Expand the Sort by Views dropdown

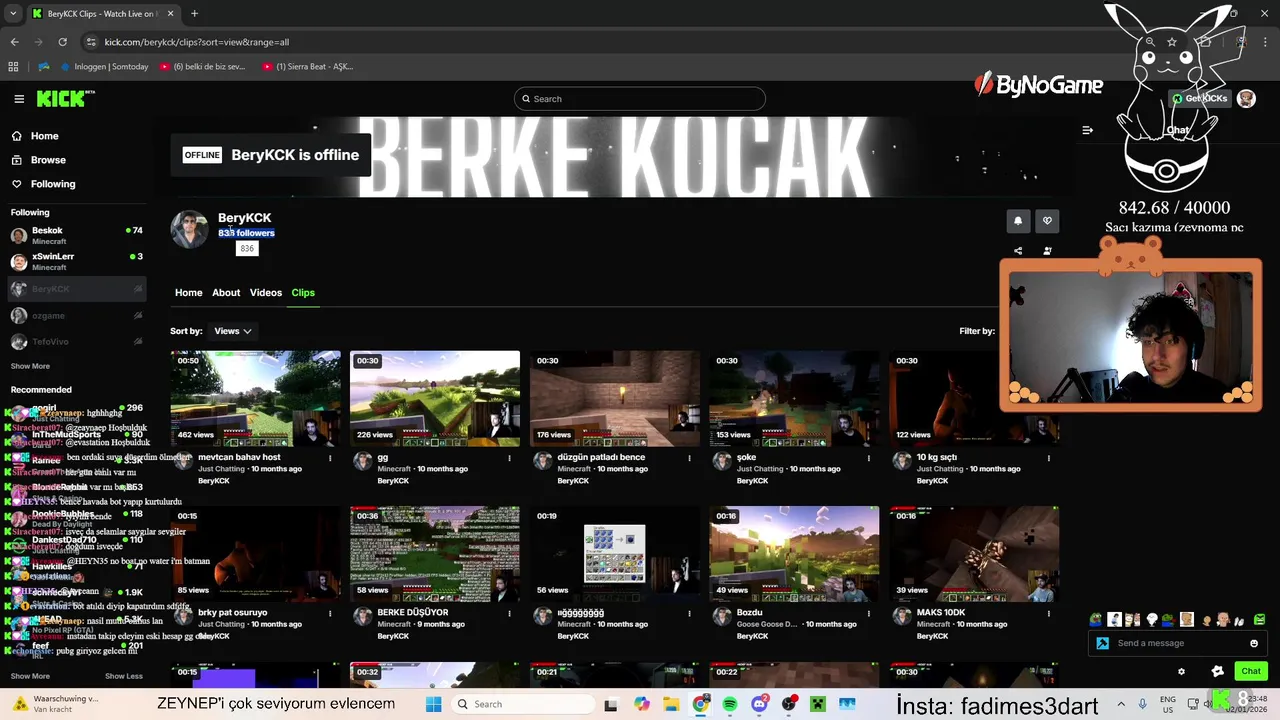click(x=233, y=331)
